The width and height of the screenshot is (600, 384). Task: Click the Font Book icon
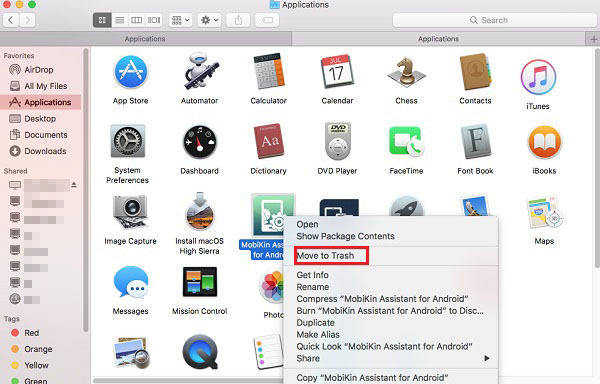[x=475, y=141]
